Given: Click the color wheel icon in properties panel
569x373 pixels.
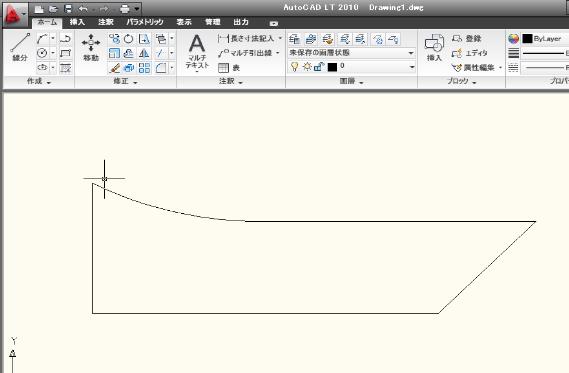Looking at the screenshot, I should (x=513, y=39).
